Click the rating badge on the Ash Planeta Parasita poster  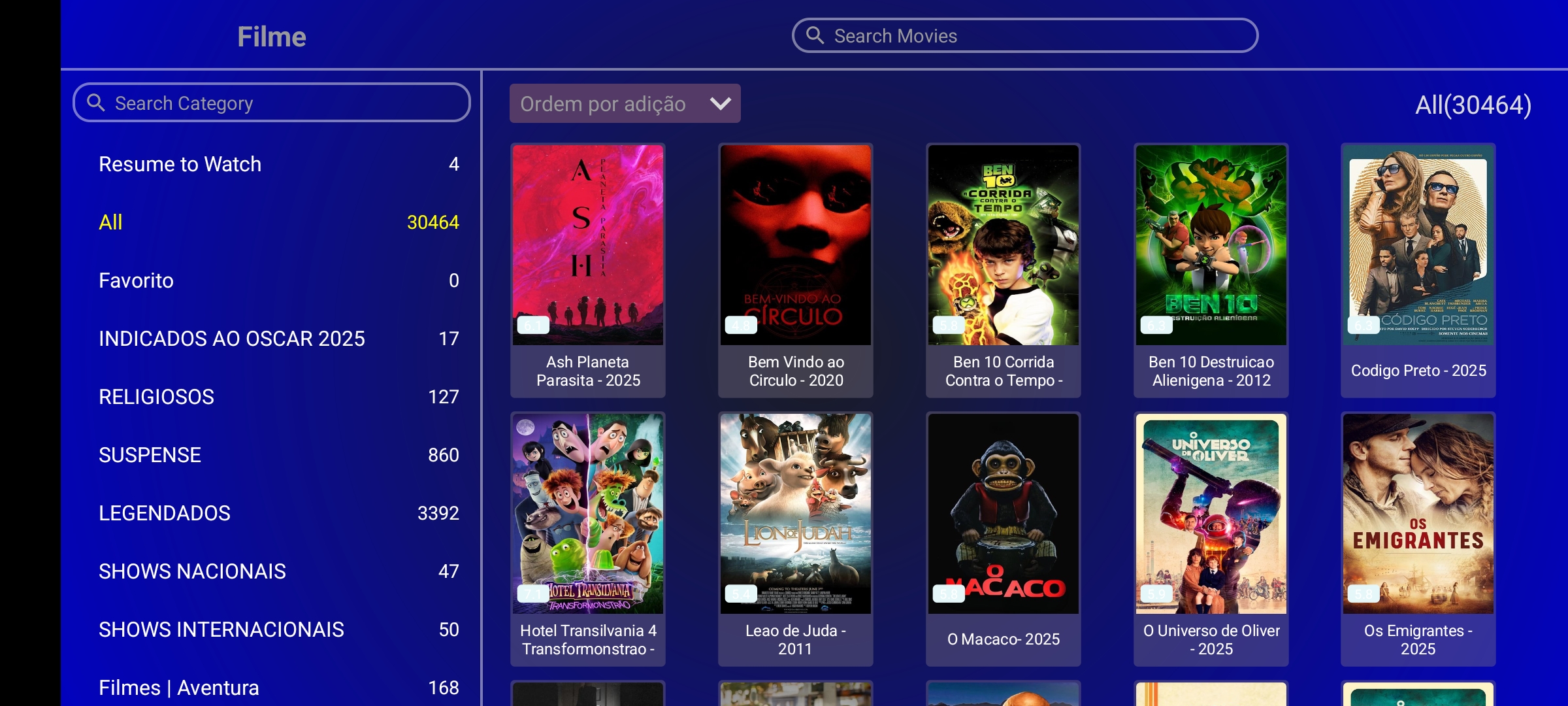532,325
